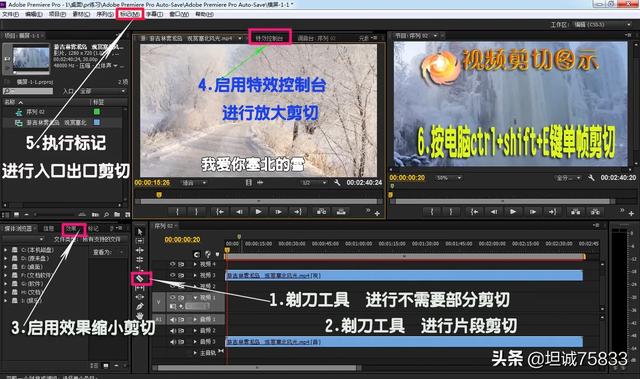
Task: Switch to Media Browser tab
Action: click(18, 228)
